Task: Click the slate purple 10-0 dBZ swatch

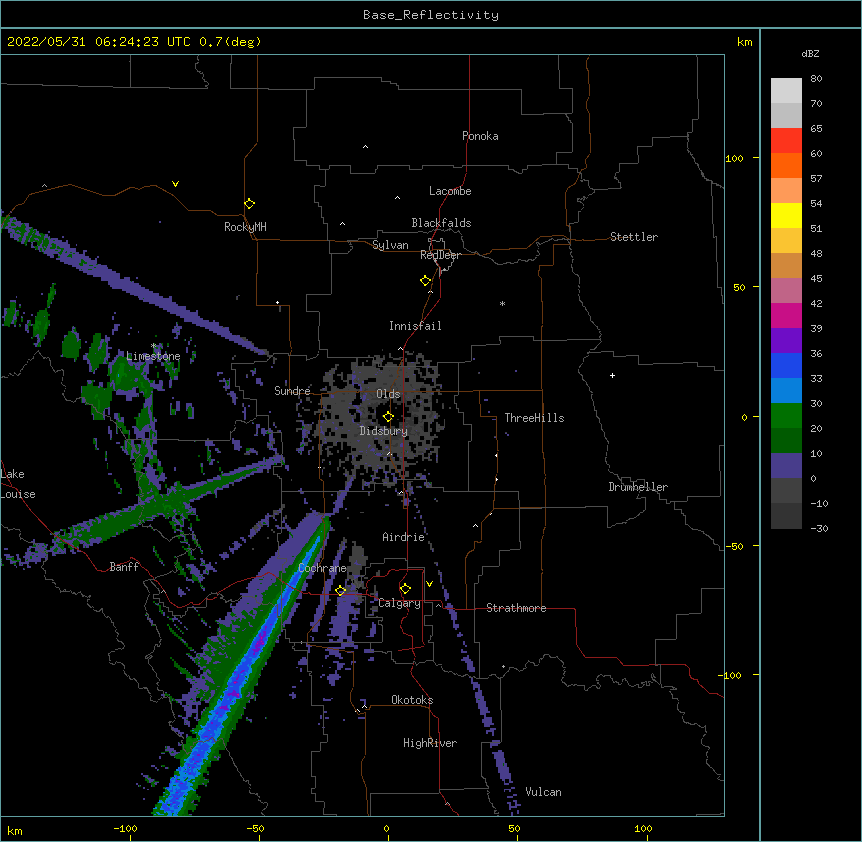Action: click(786, 466)
